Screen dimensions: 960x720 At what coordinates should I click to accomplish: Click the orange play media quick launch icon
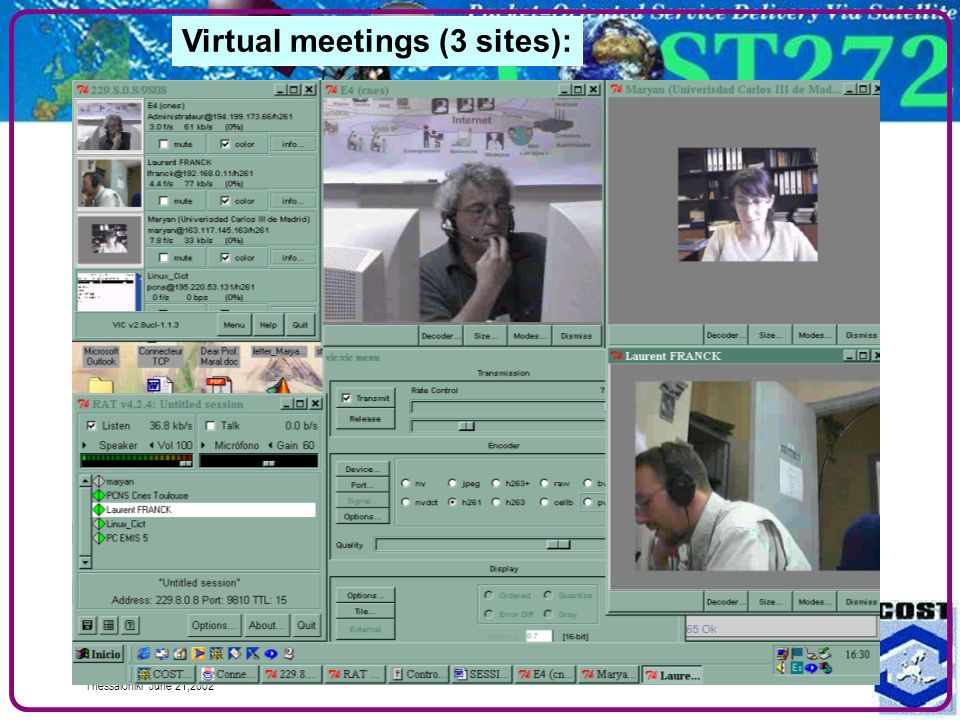coord(198,654)
